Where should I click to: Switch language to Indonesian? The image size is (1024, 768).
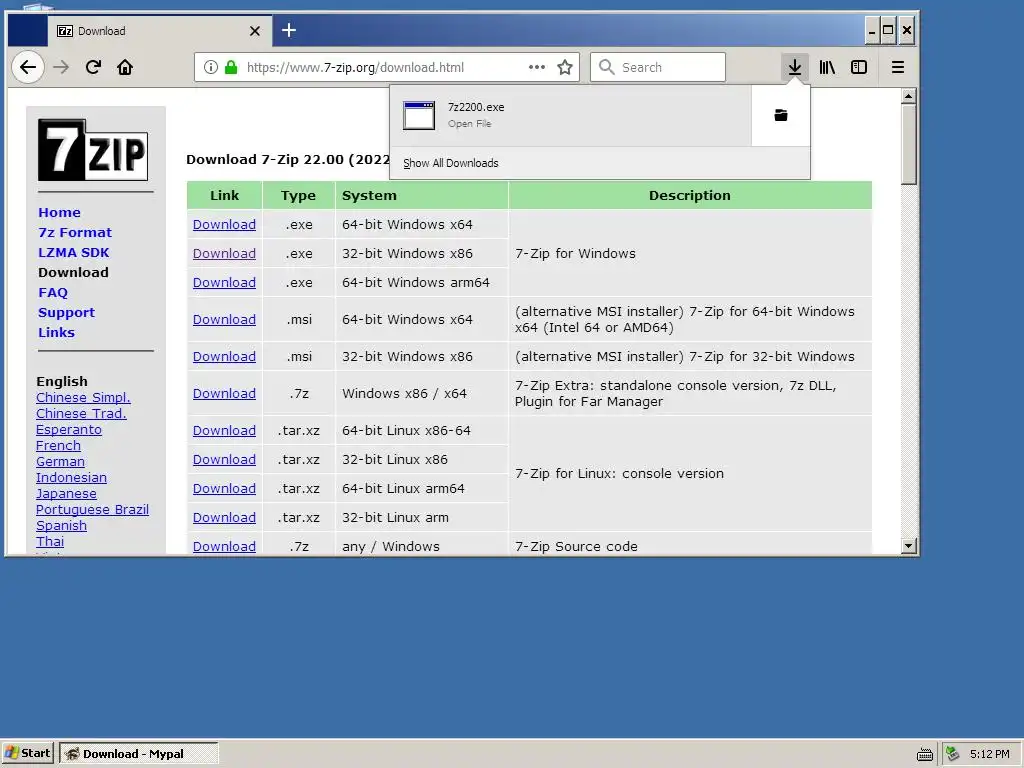pos(71,477)
